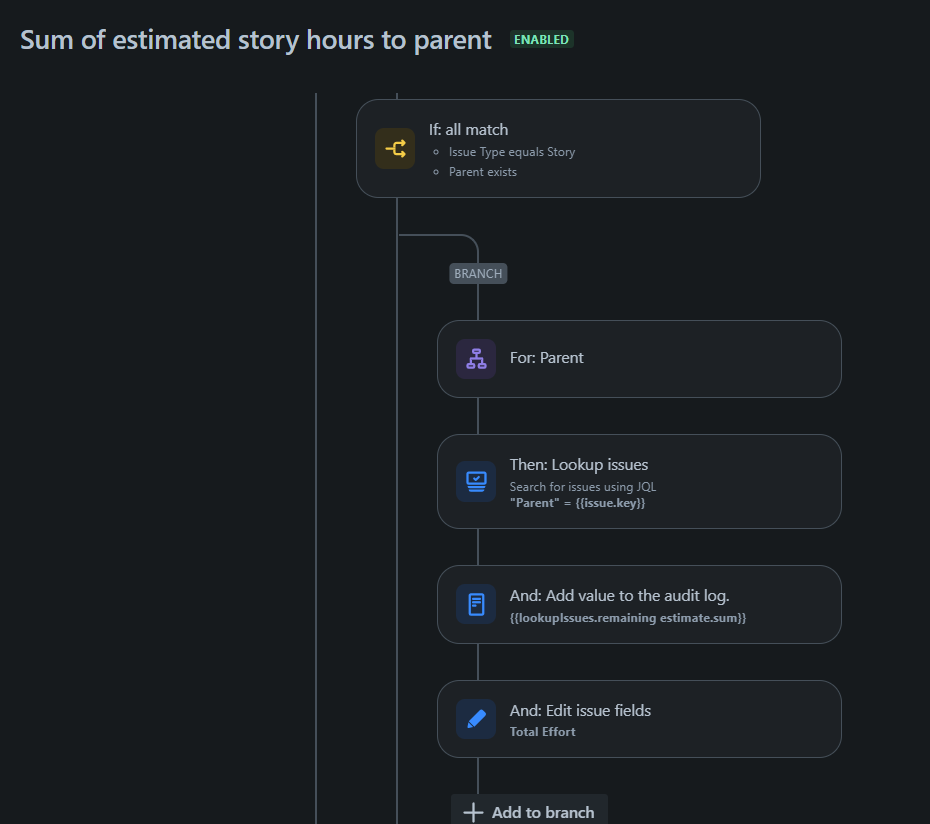This screenshot has width=930, height=824.
Task: Click the purple For Parent hierarchy icon
Action: pos(476,358)
